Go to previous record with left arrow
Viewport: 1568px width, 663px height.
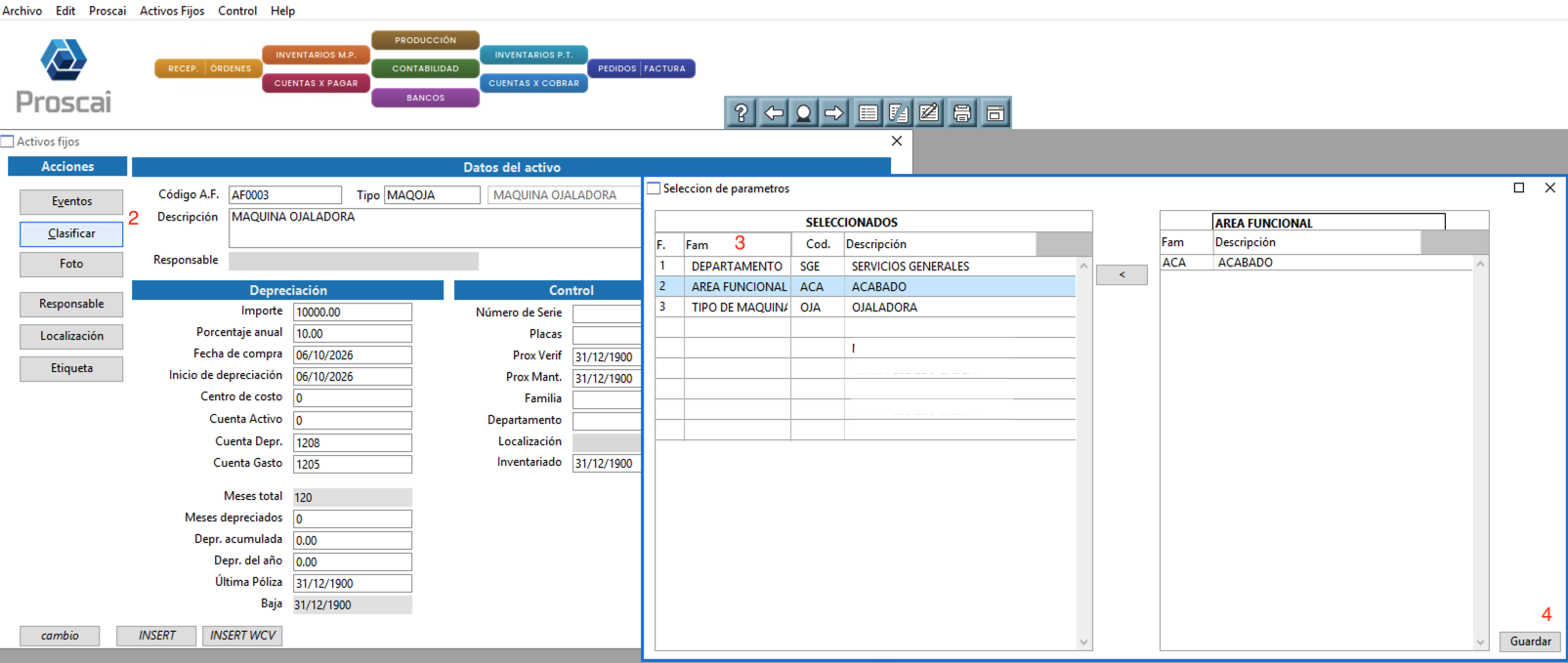pyautogui.click(x=774, y=113)
